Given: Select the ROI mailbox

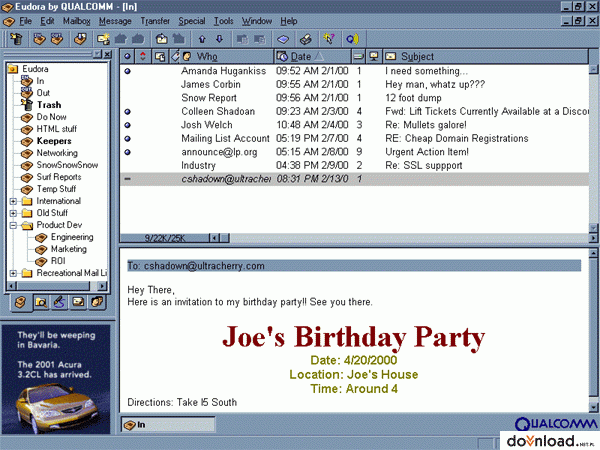Looking at the screenshot, I should 58,261.
